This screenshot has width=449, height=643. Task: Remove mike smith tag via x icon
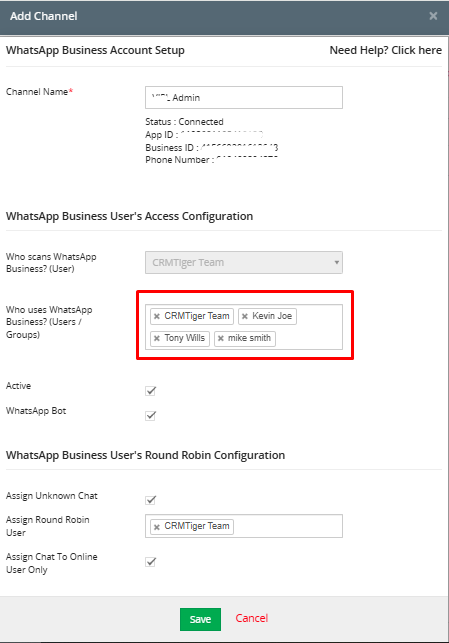(221, 338)
